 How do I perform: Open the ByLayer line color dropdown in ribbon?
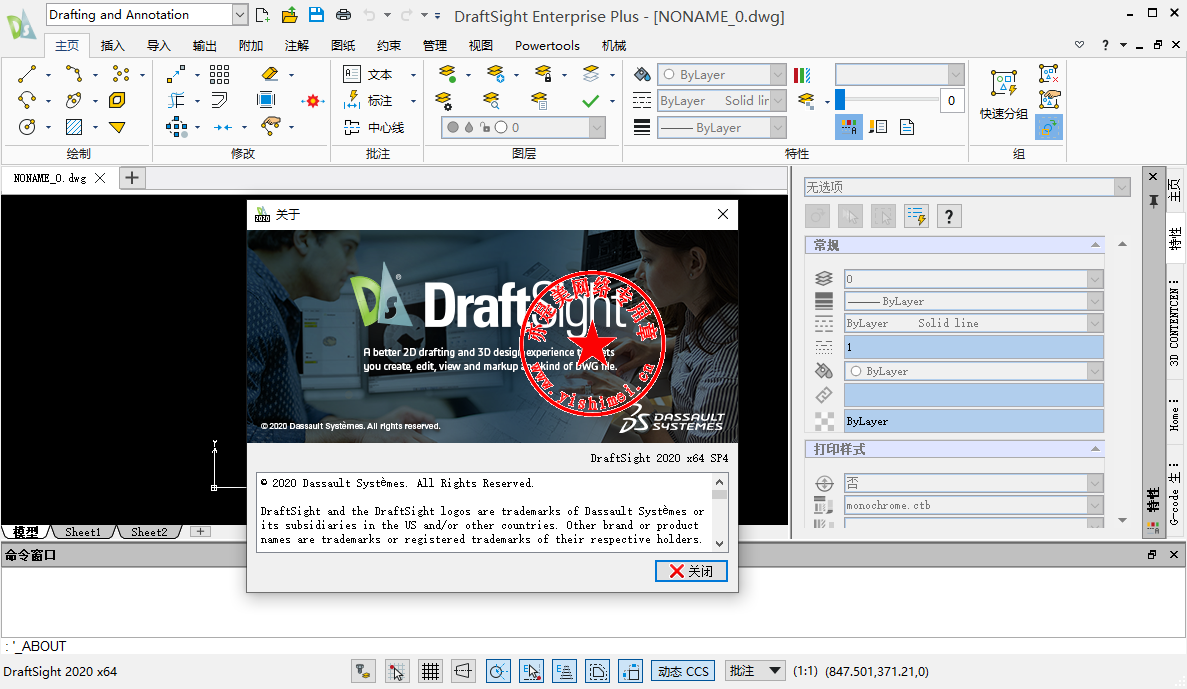click(777, 74)
